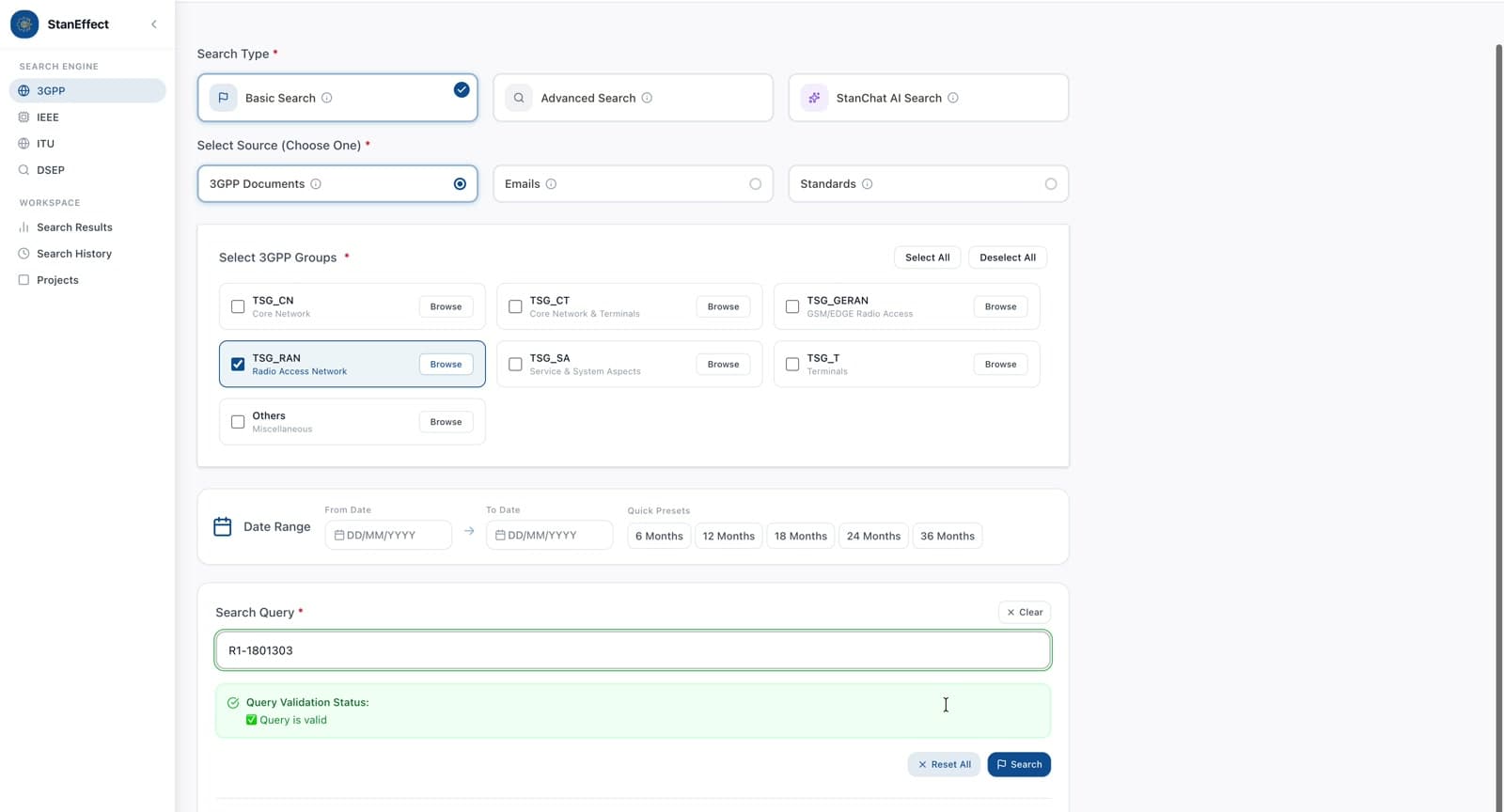Image resolution: width=1504 pixels, height=812 pixels.
Task: Open the 3GPP search engine
Action: [x=87, y=91]
